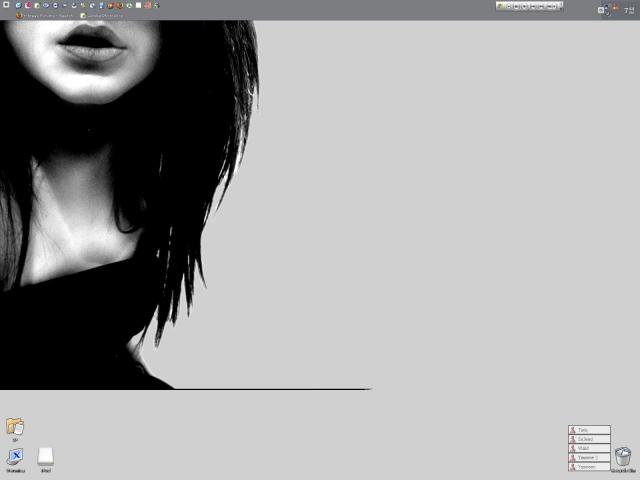Click the system tray clock
640x480 pixels.
[629, 10]
